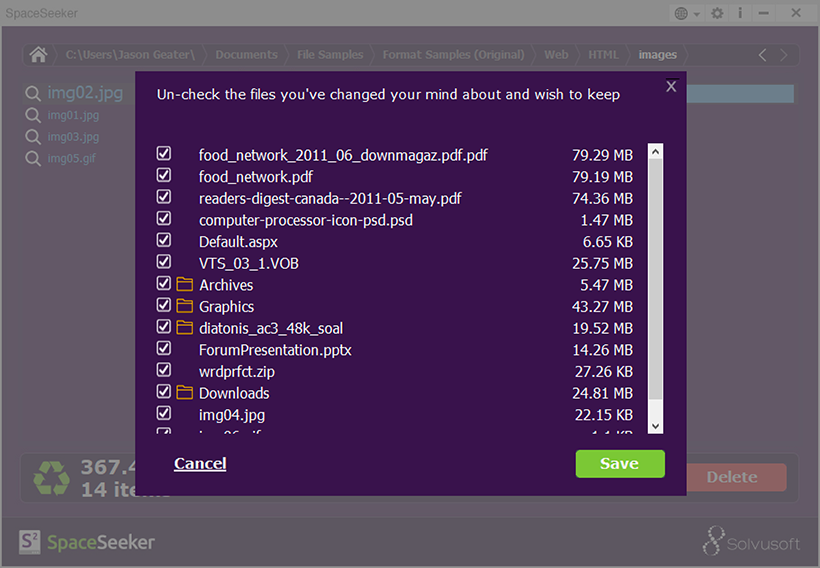
Task: Click the wrdprfct.zip file name
Action: tap(236, 371)
